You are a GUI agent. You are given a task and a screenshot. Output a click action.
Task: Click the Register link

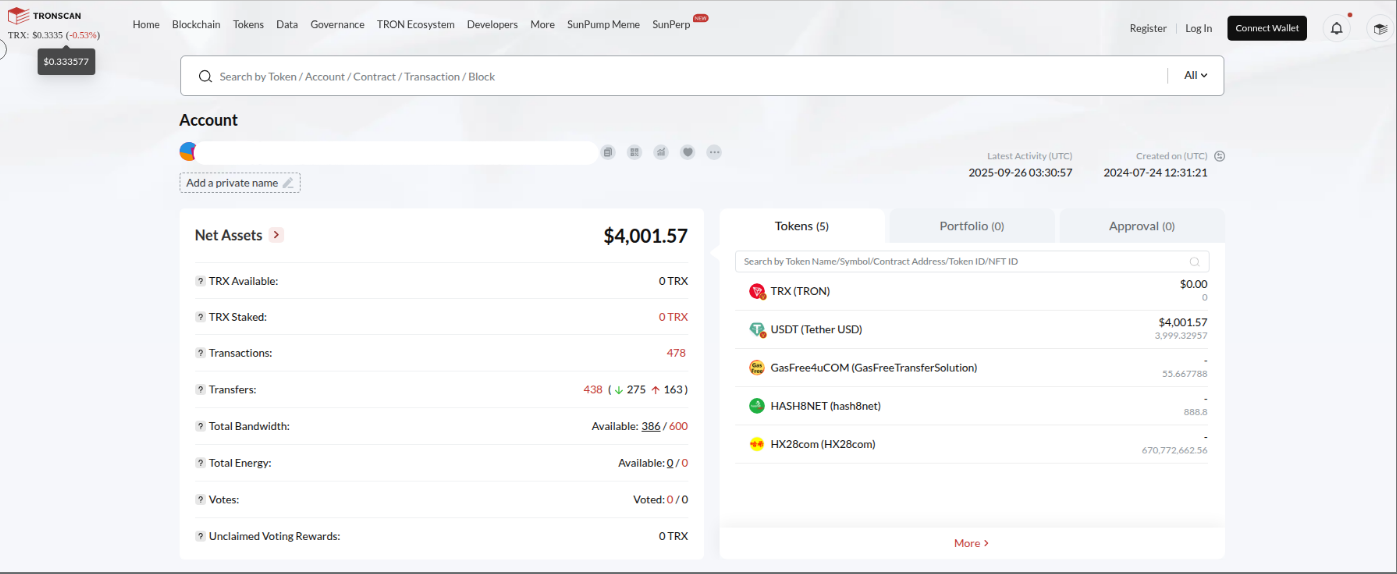(x=1148, y=28)
